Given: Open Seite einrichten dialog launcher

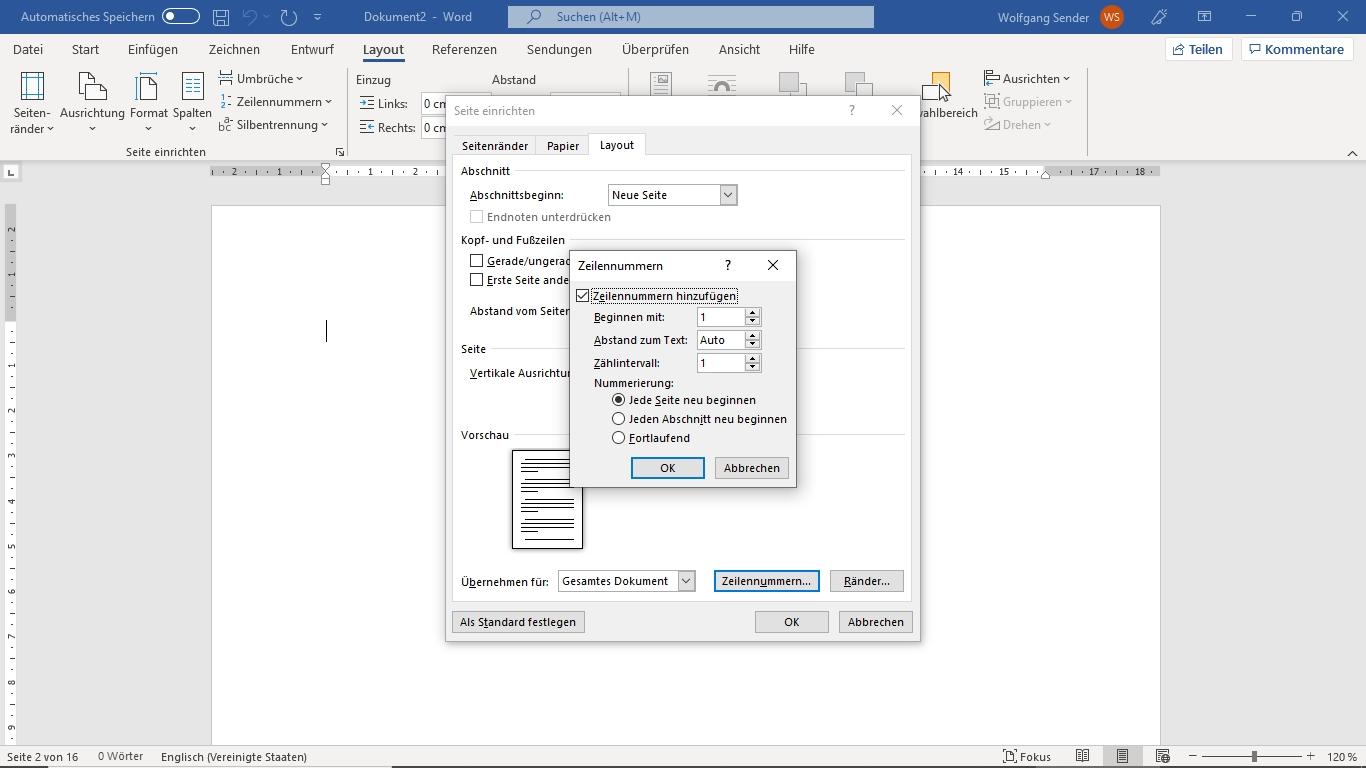Looking at the screenshot, I should (x=340, y=152).
